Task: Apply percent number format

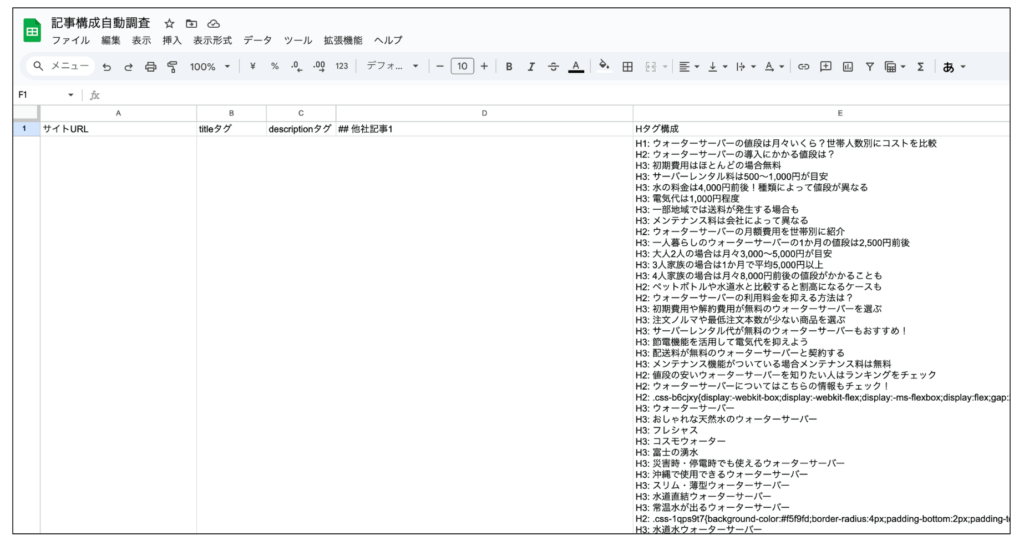Action: click(275, 67)
